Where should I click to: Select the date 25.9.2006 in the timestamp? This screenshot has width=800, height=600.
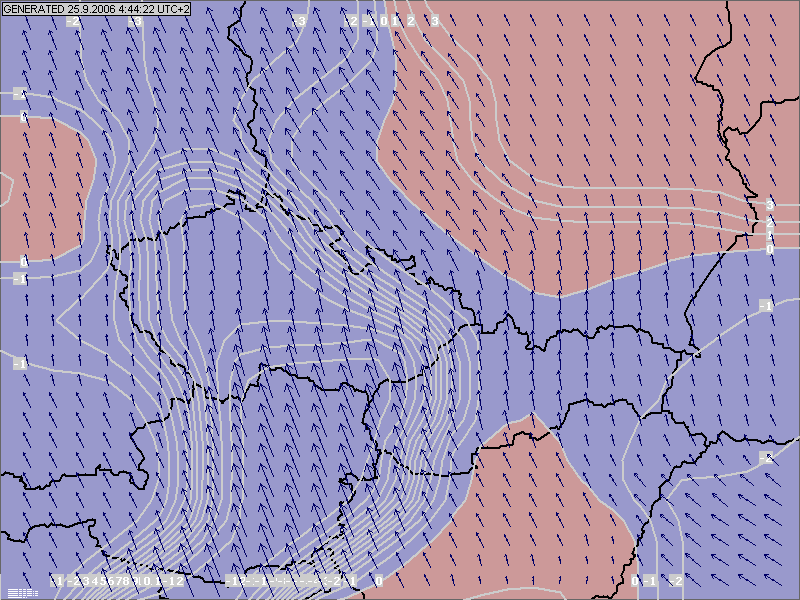87,8
